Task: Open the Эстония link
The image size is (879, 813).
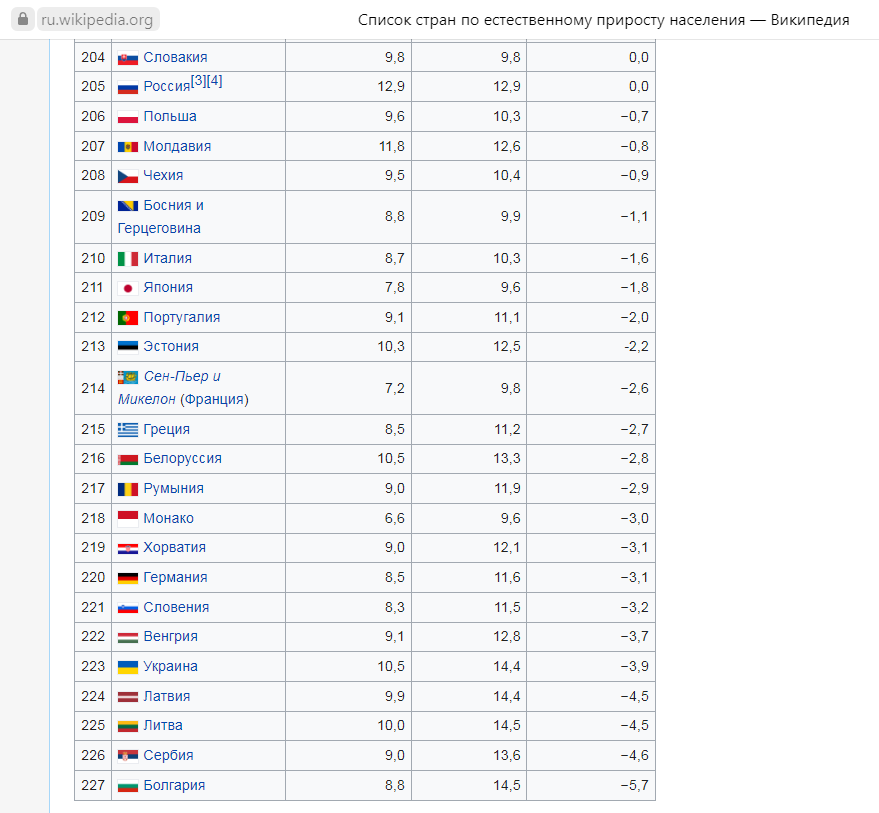Action: pos(171,346)
